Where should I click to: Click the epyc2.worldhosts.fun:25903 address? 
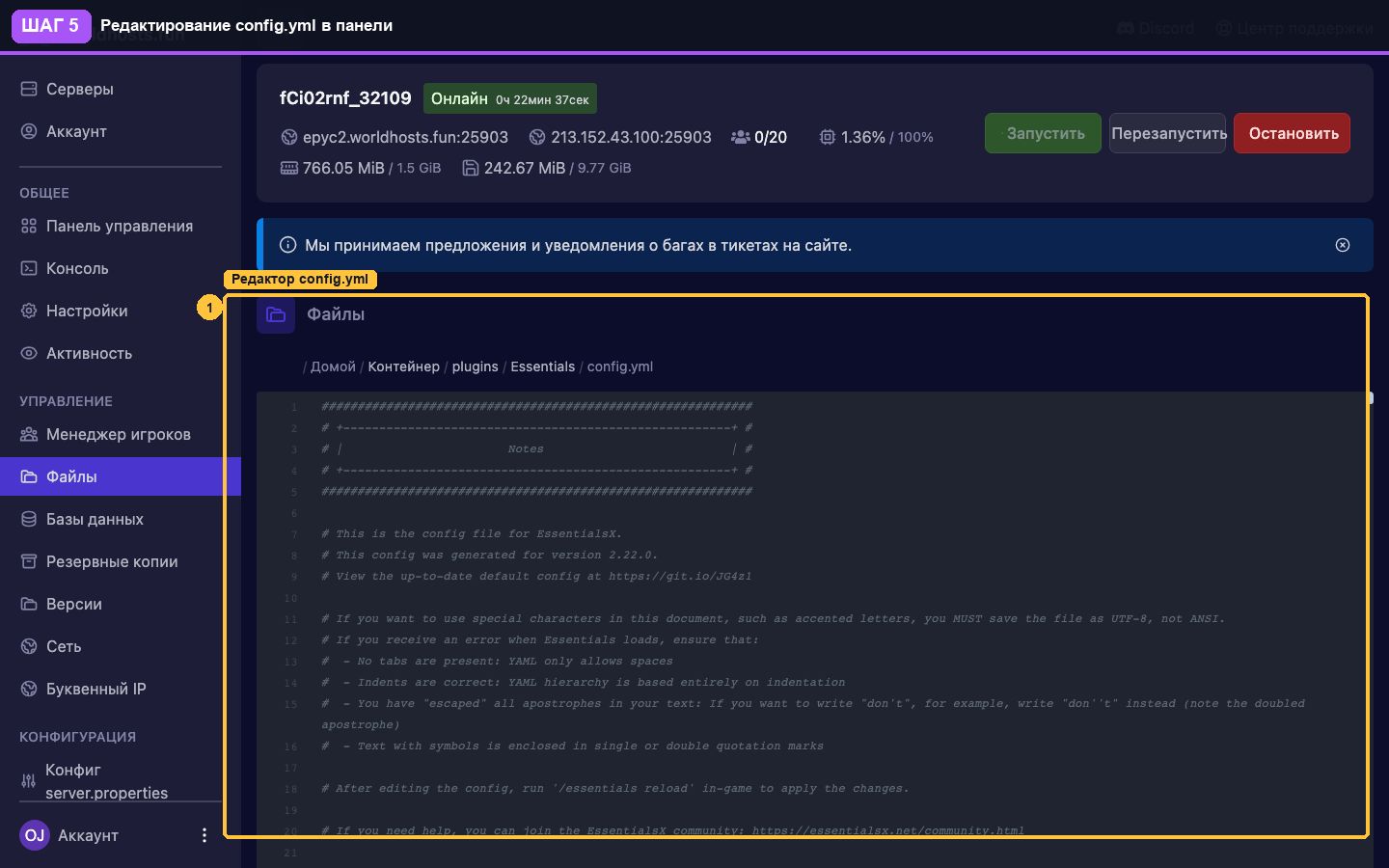click(x=405, y=137)
